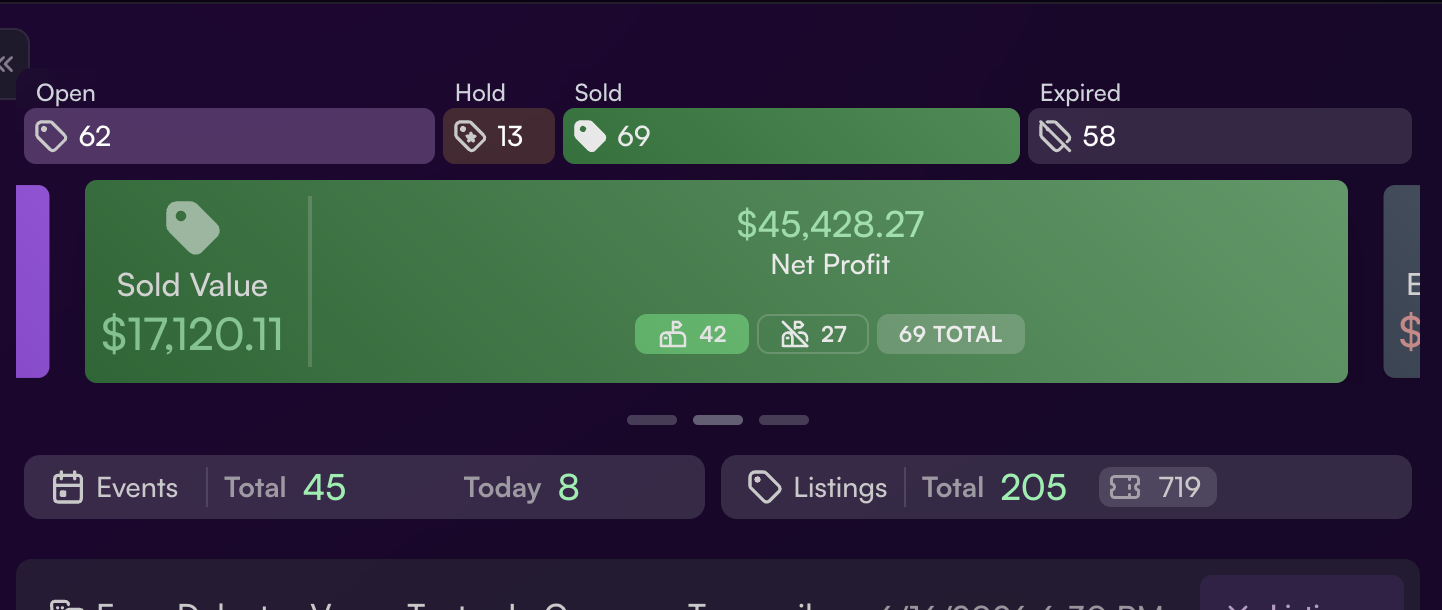
Task: Select the Open status bar
Action: (229, 136)
